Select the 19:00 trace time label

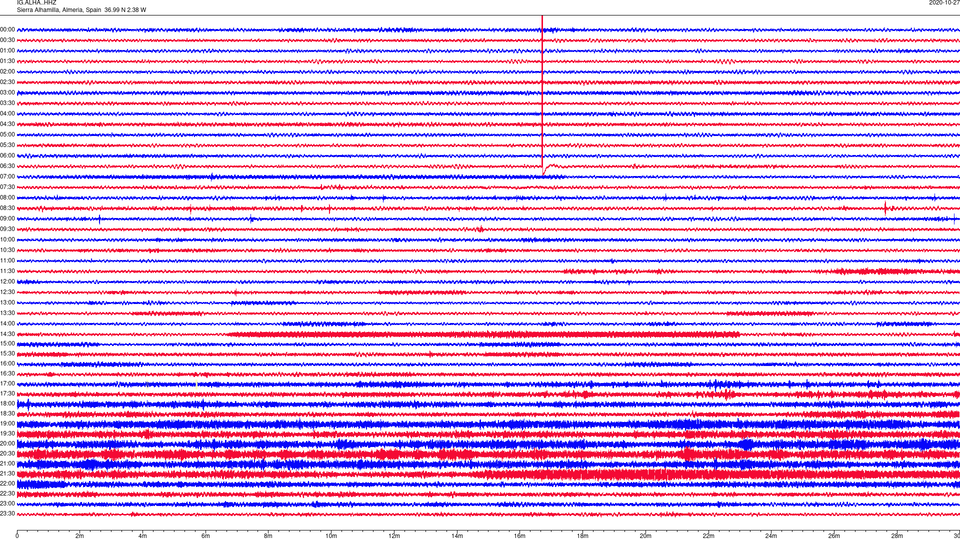7,424
